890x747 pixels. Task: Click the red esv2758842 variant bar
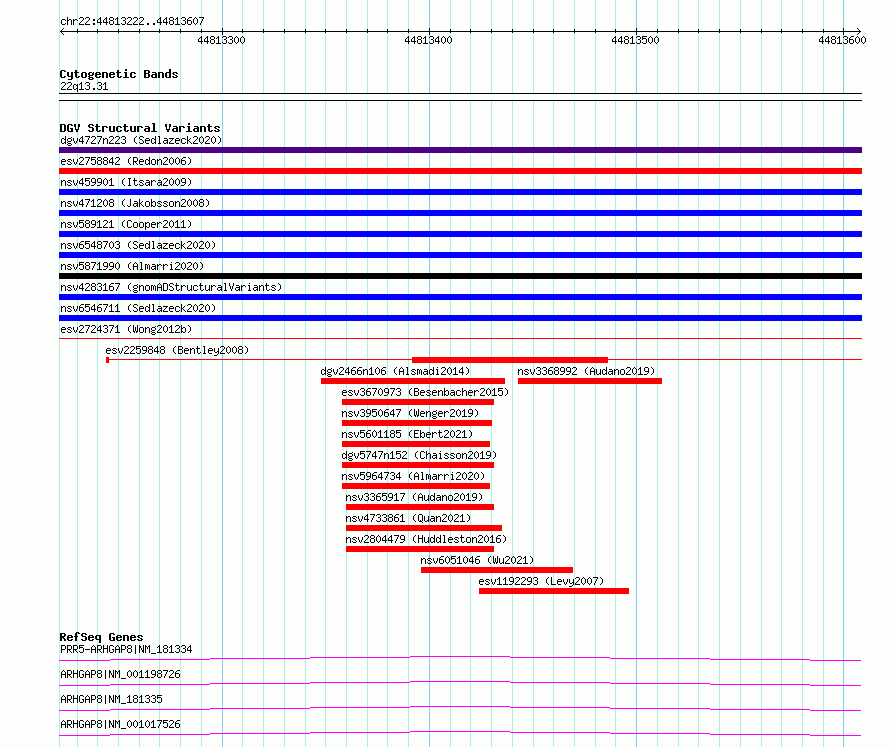point(460,171)
